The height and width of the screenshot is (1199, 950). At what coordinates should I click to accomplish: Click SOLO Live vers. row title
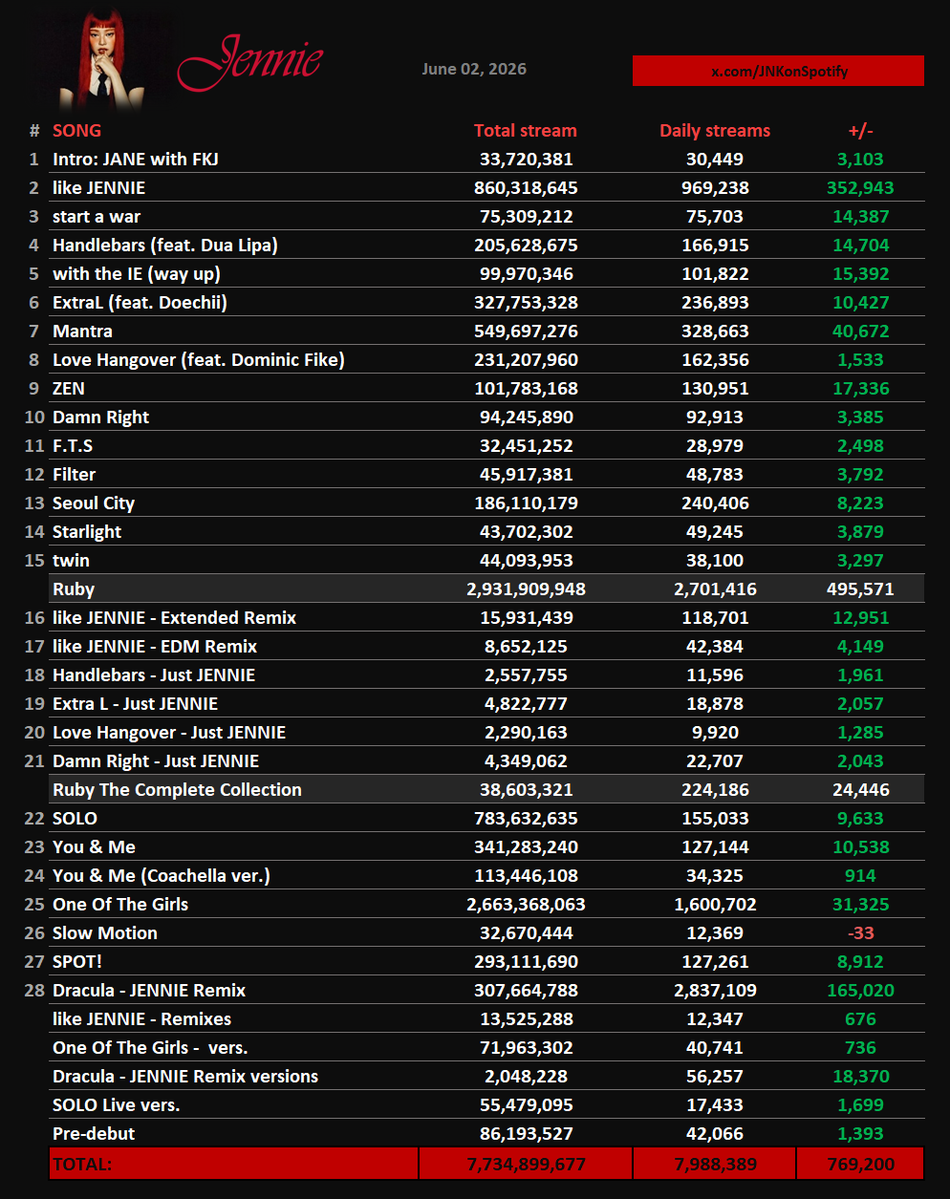tap(116, 1106)
